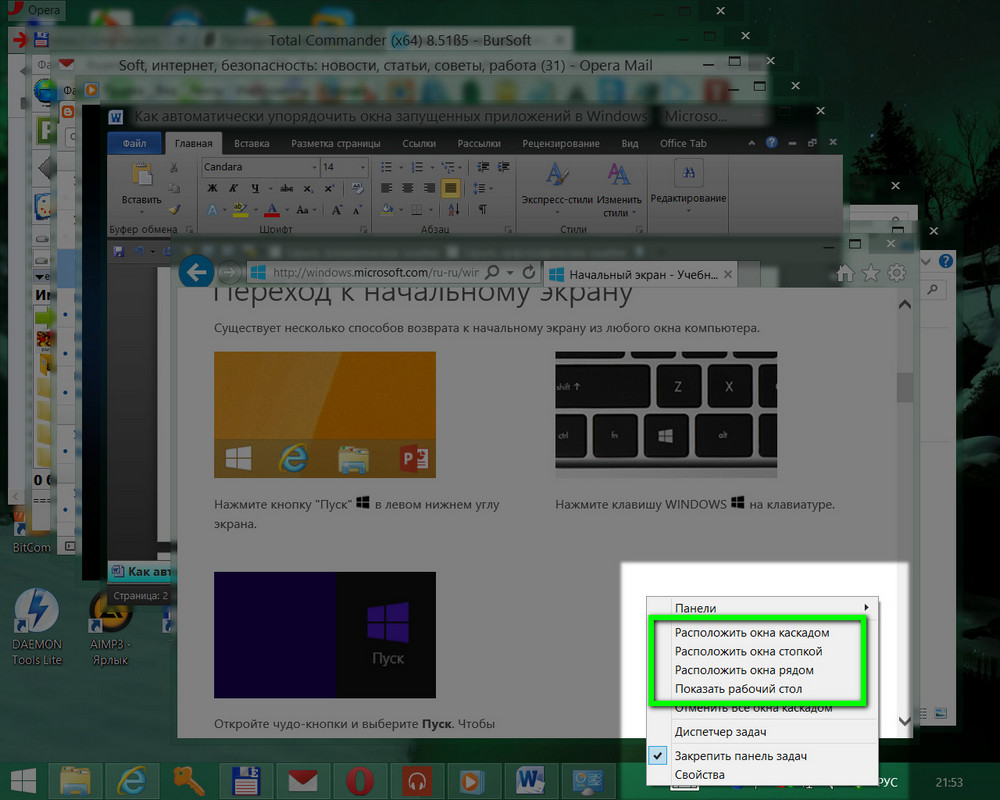Click the Grow Font icon in Word
Viewport: 1000px width, 800px height.
coord(336,209)
